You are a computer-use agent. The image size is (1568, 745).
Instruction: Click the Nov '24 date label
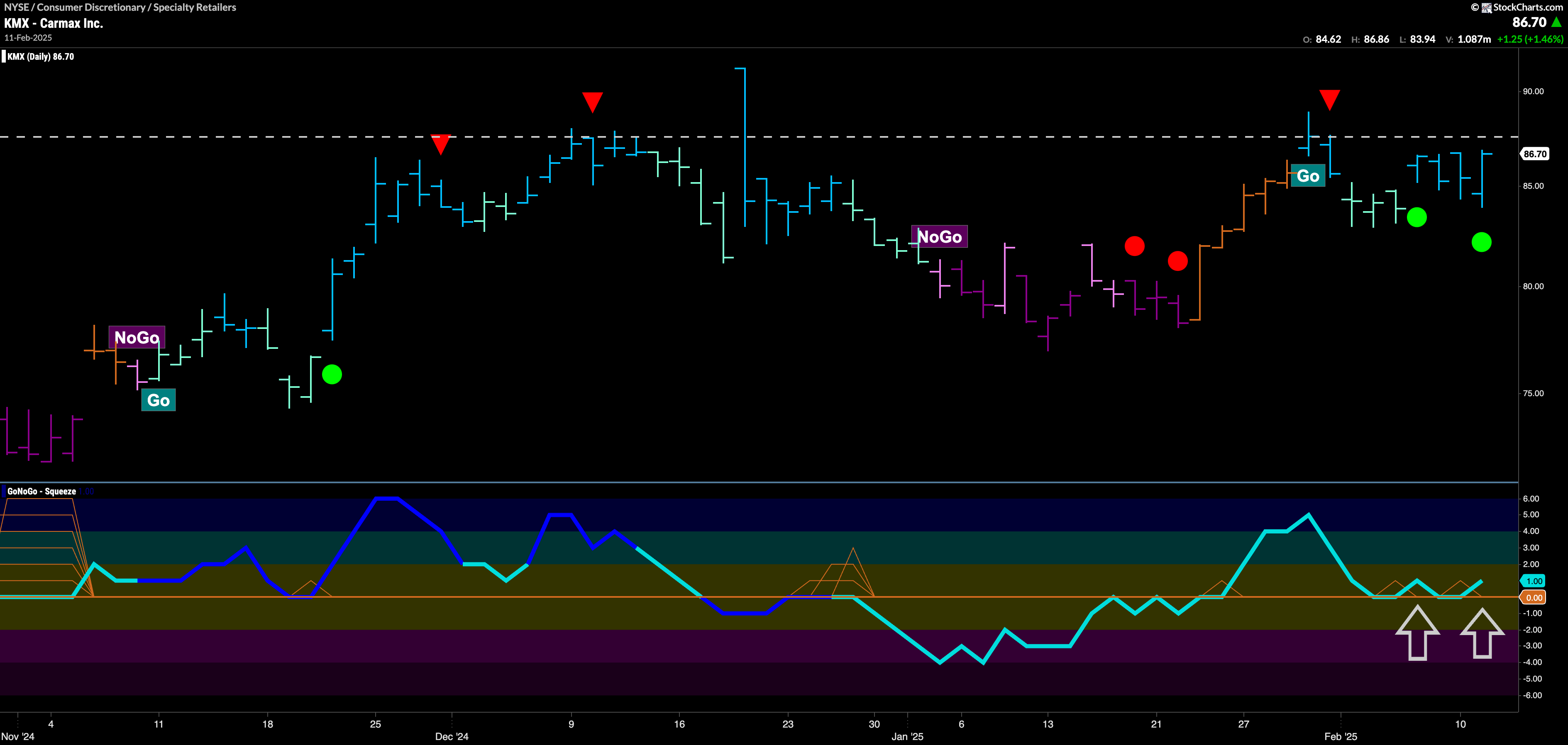pyautogui.click(x=18, y=736)
